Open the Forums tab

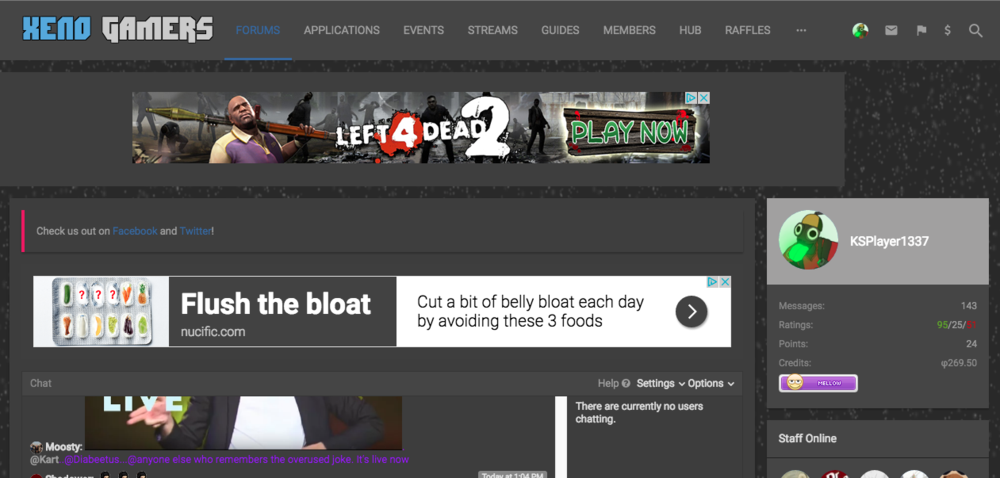(258, 30)
